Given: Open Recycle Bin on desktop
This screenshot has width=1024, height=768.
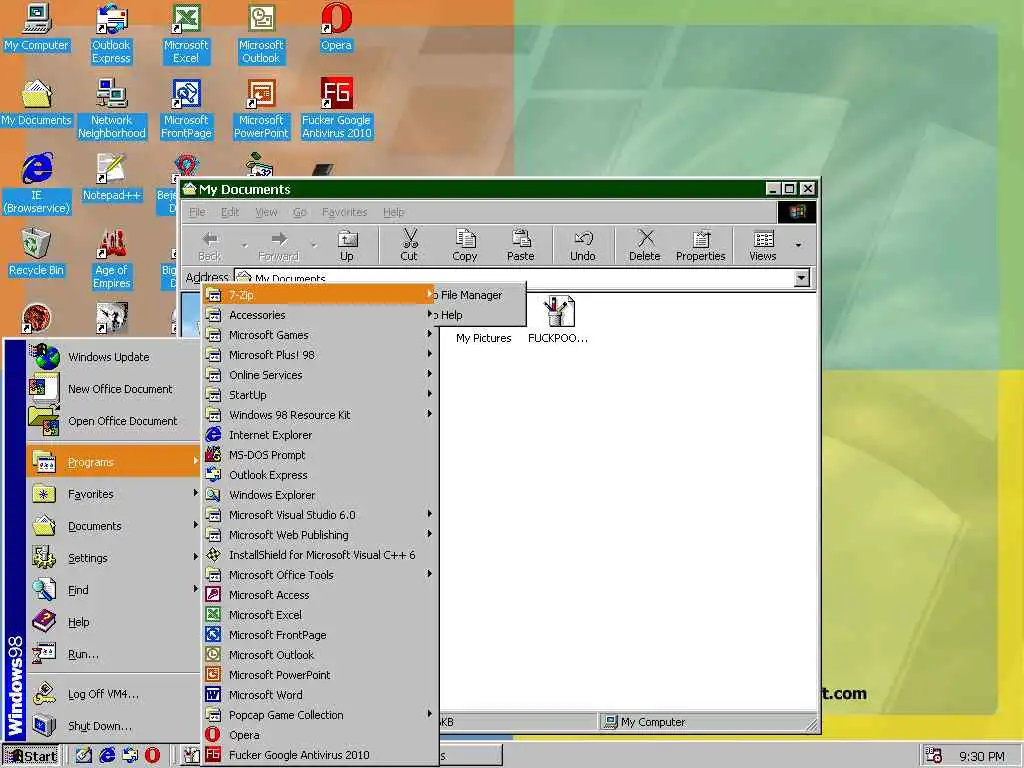Looking at the screenshot, I should [37, 253].
